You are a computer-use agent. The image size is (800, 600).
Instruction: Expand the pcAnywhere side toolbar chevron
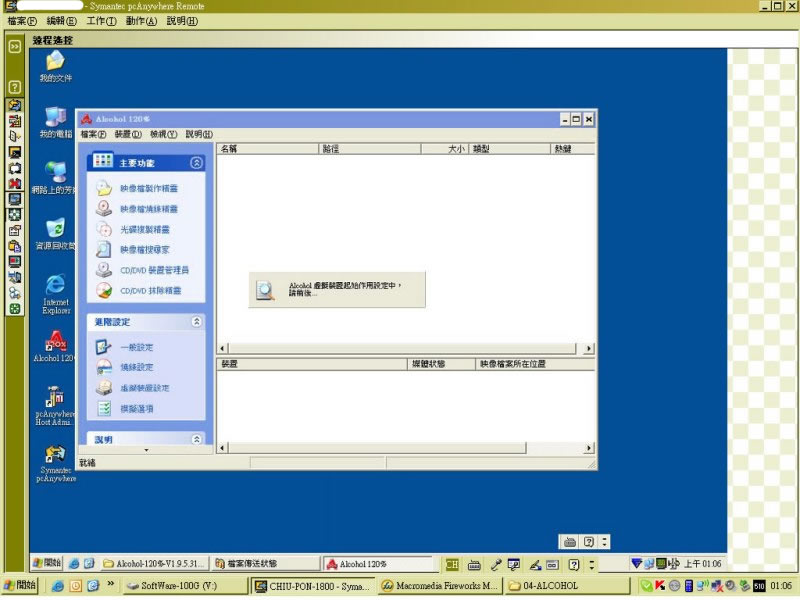point(15,46)
